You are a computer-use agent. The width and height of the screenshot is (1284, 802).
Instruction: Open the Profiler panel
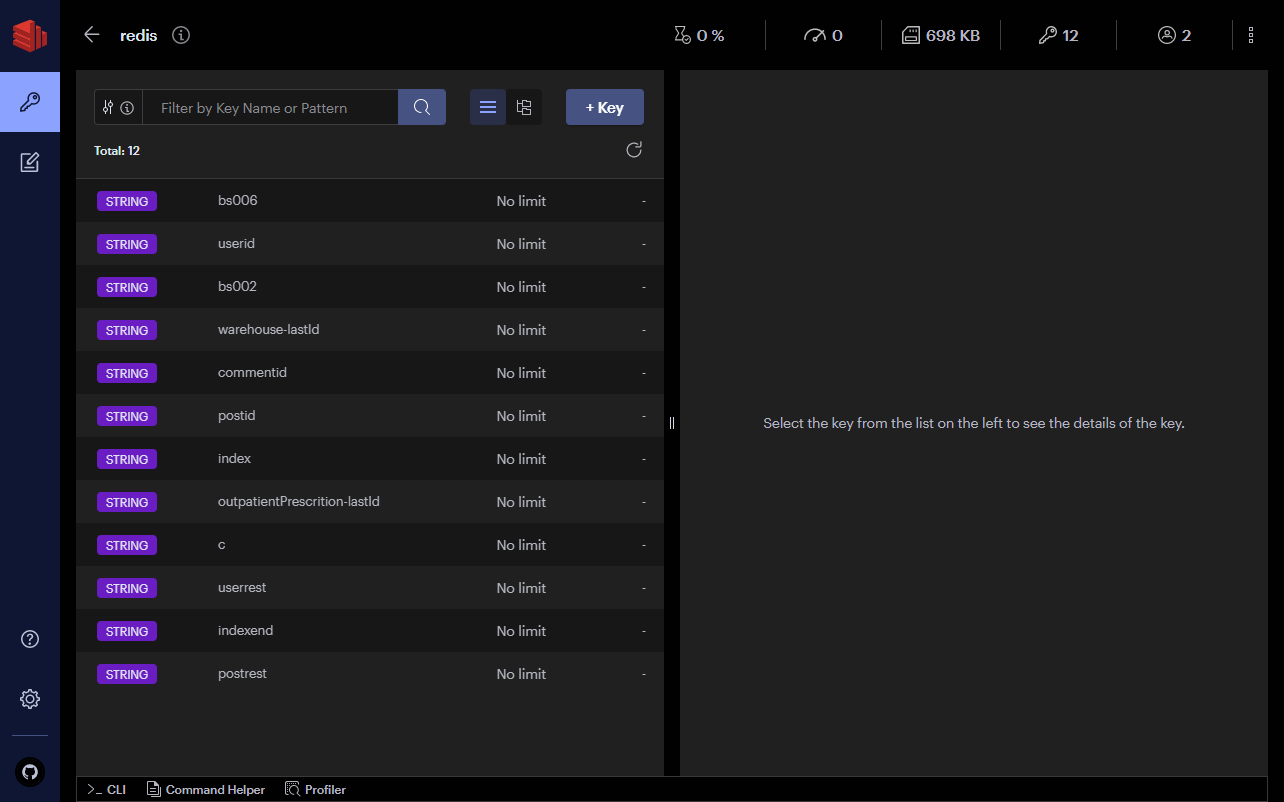click(x=316, y=790)
